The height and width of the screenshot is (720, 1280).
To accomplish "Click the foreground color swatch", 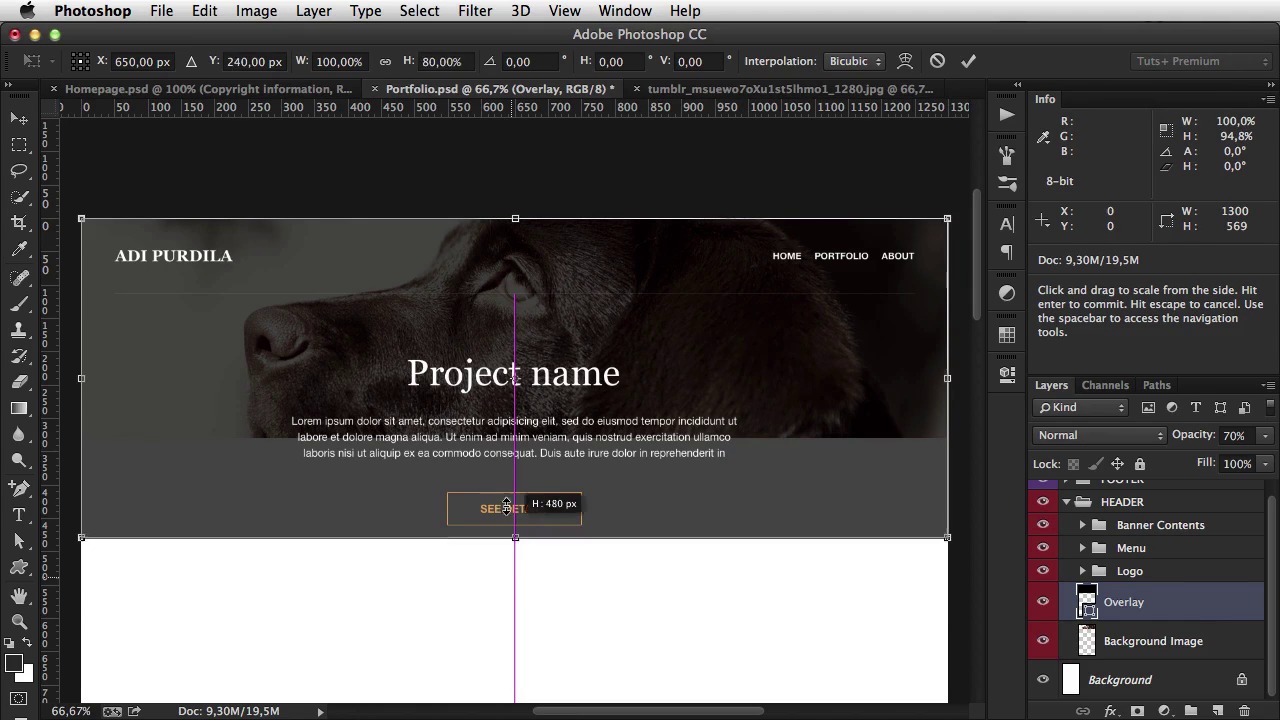I will [14, 663].
